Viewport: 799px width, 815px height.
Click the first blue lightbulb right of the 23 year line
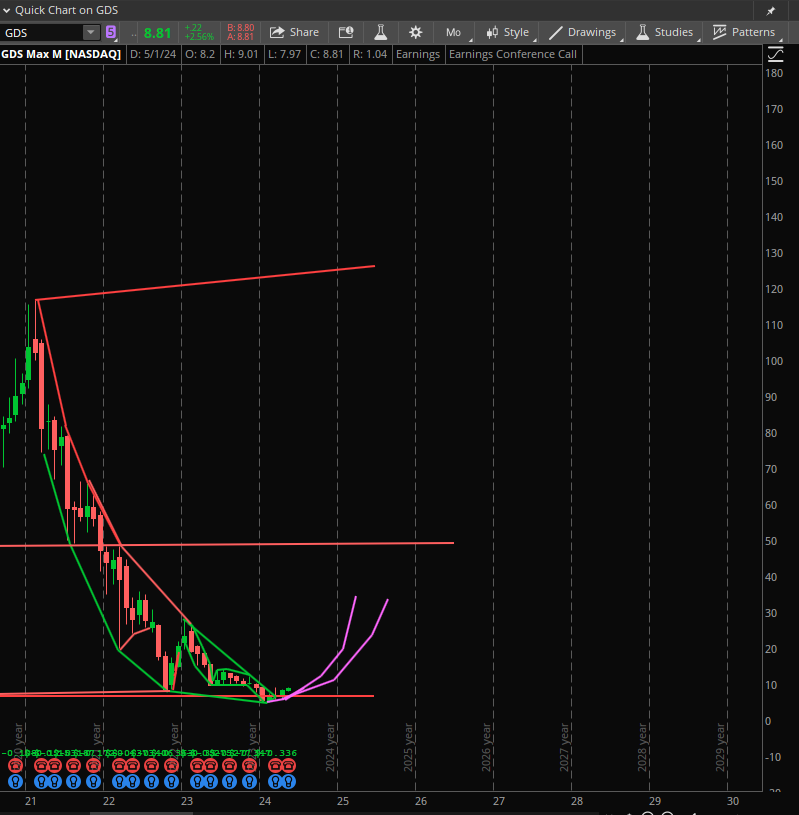coord(197,781)
